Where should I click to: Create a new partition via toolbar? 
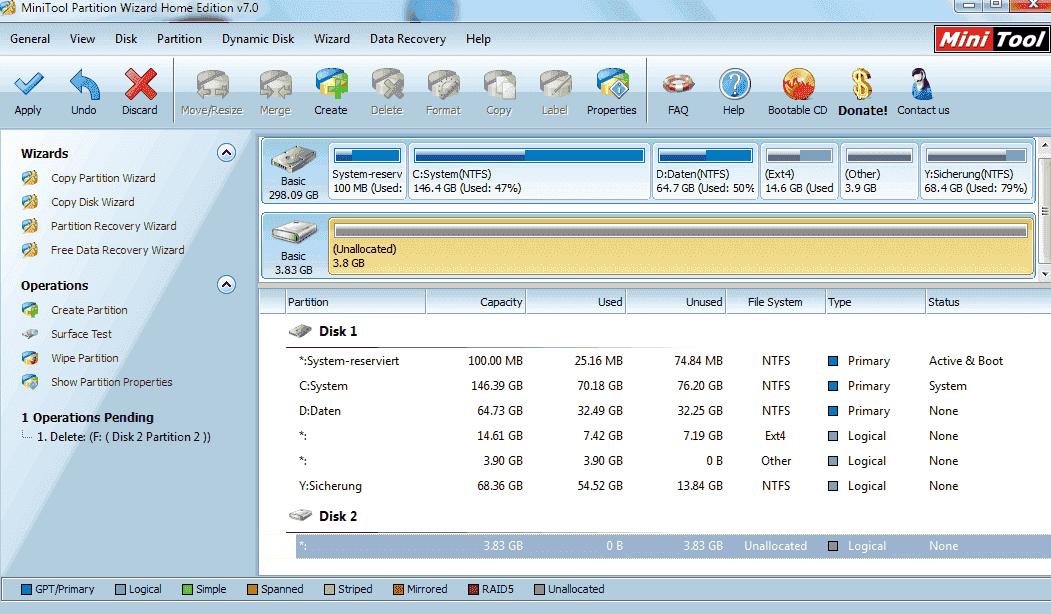(x=331, y=84)
